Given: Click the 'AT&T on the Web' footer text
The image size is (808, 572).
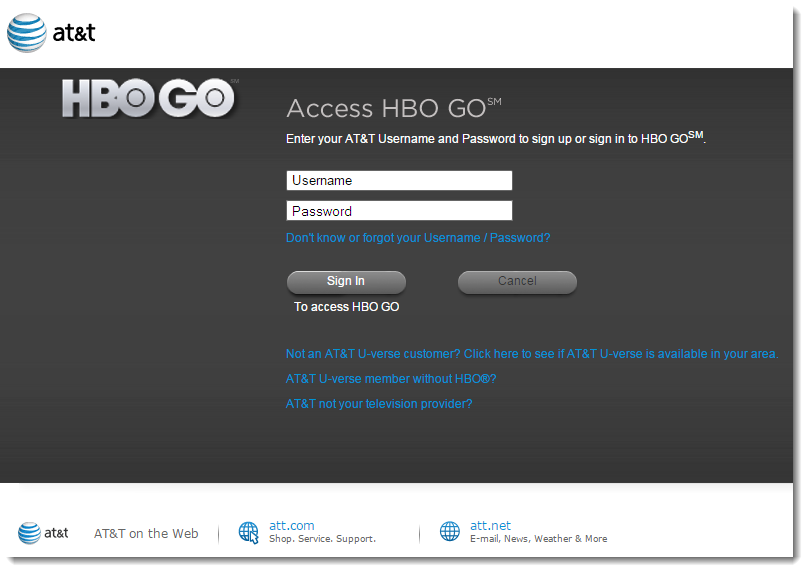Looking at the screenshot, I should pyautogui.click(x=146, y=533).
